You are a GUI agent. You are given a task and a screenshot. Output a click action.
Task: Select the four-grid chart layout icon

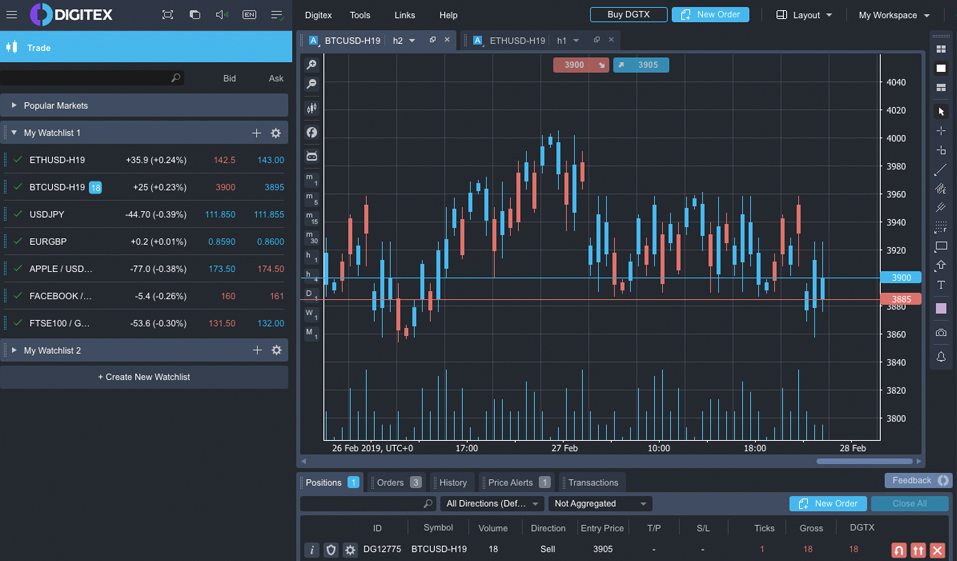941,49
